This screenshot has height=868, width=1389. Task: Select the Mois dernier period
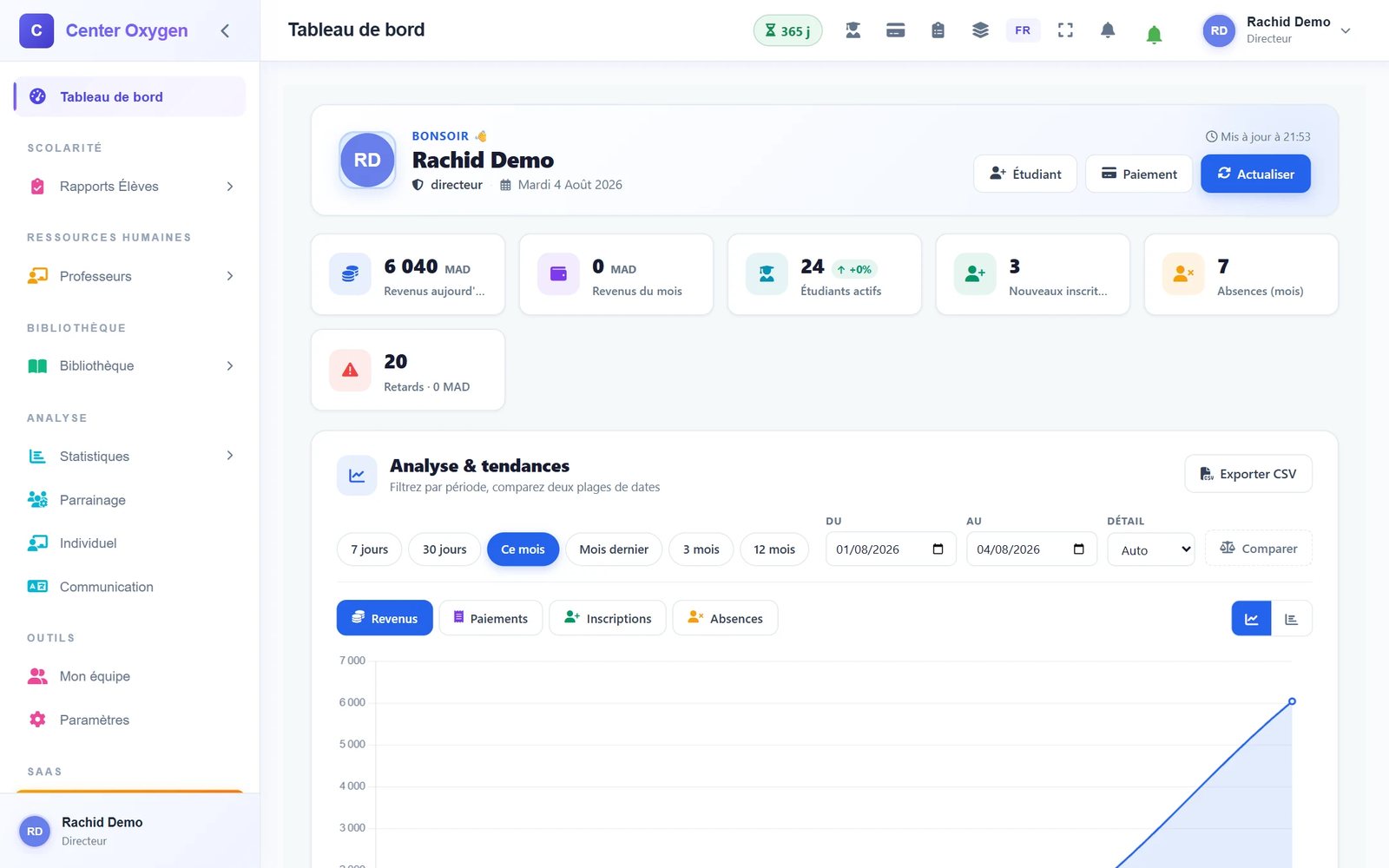coord(614,549)
